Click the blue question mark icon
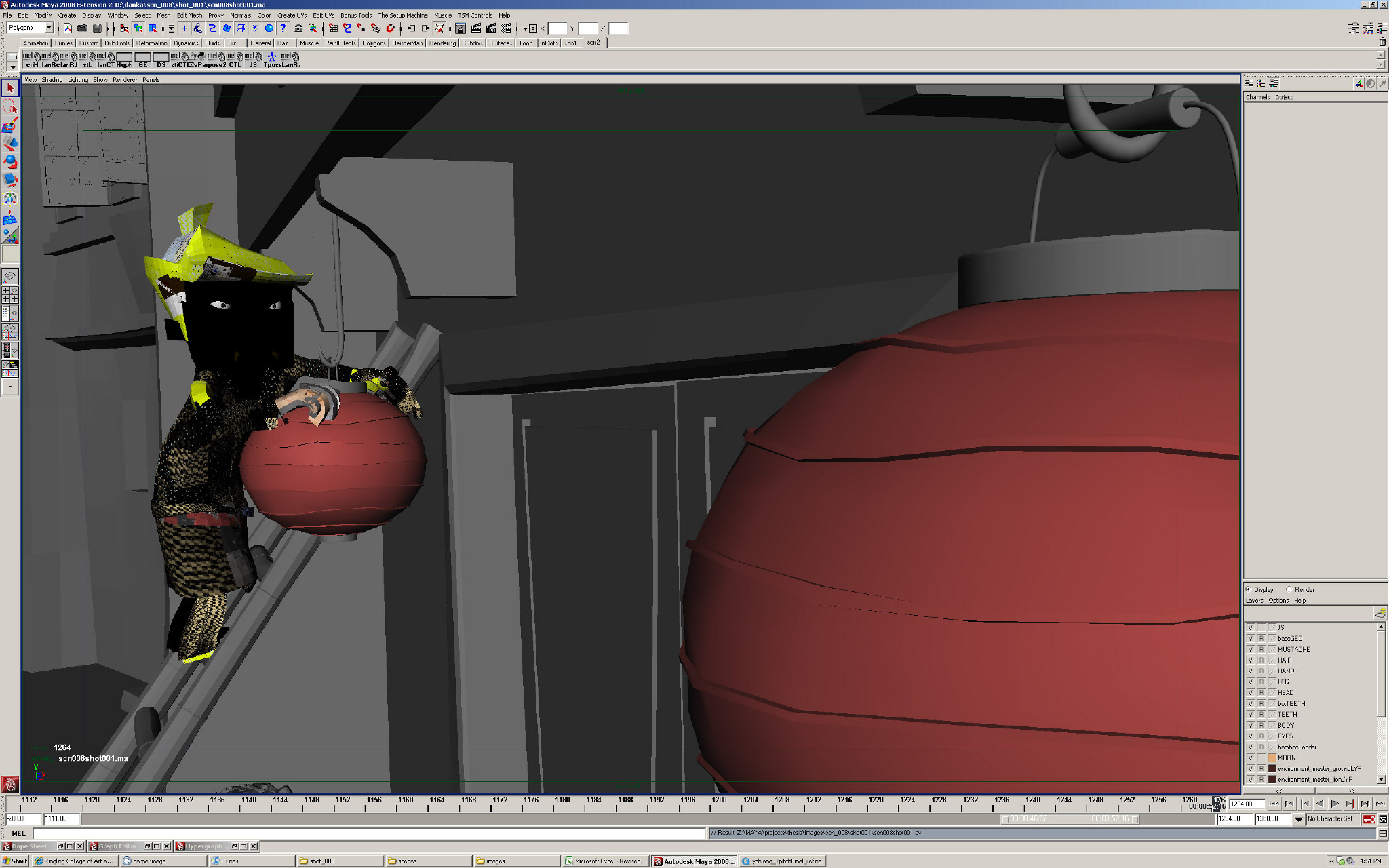 pos(283,28)
